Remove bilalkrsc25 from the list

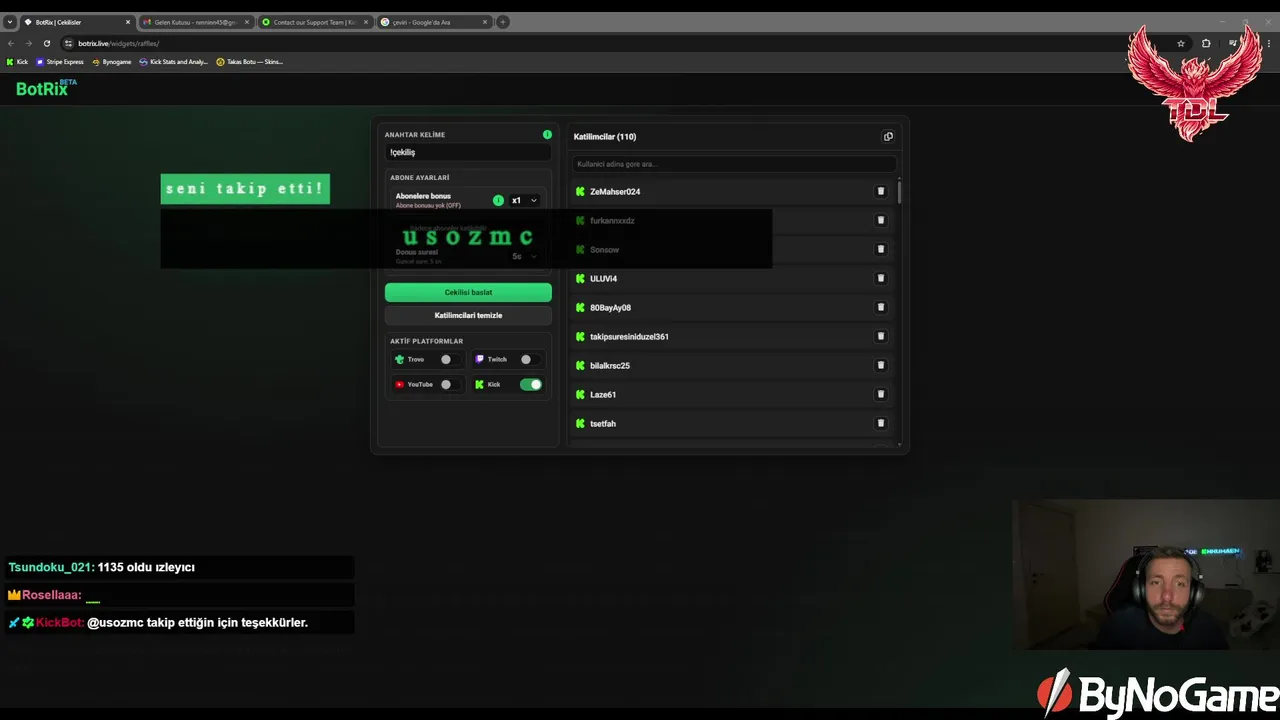click(x=881, y=365)
